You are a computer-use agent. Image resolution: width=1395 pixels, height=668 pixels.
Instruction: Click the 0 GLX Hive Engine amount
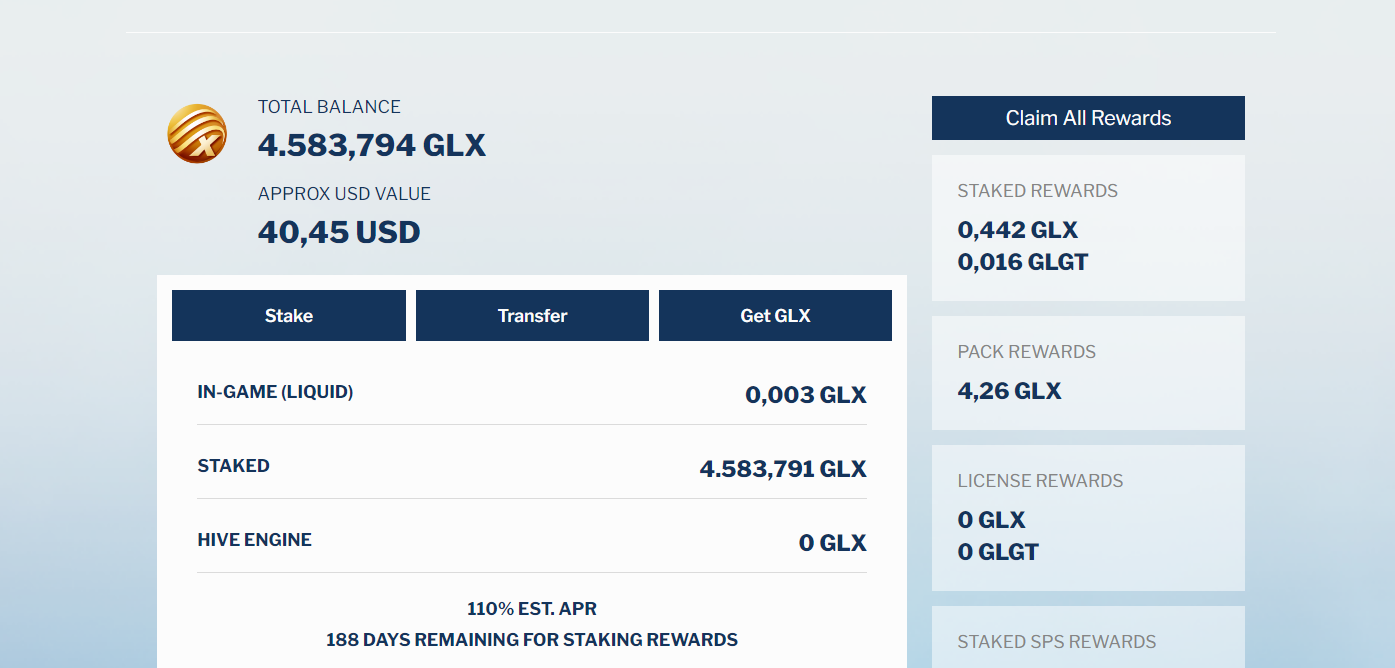[833, 543]
